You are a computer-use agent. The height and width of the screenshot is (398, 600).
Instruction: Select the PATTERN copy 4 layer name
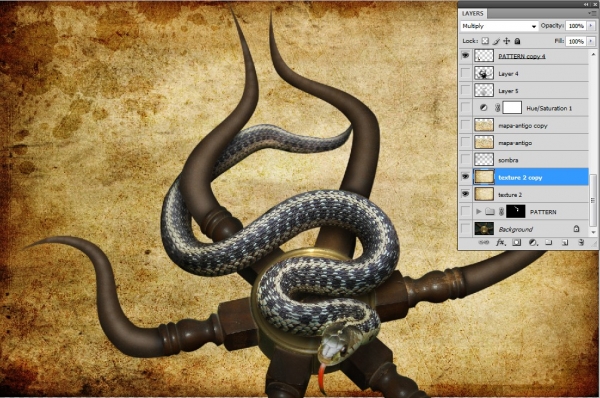pos(522,56)
